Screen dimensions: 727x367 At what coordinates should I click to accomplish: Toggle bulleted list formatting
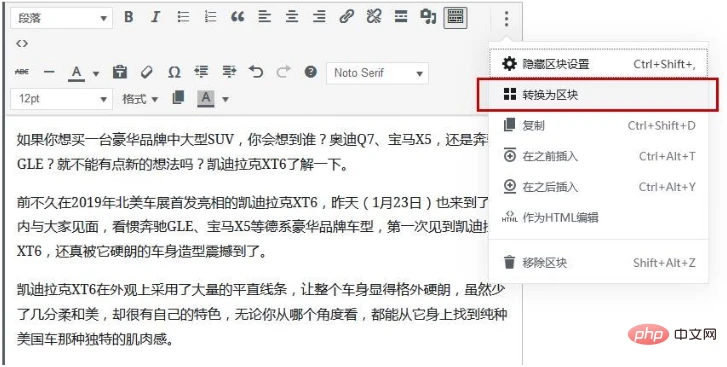point(183,18)
